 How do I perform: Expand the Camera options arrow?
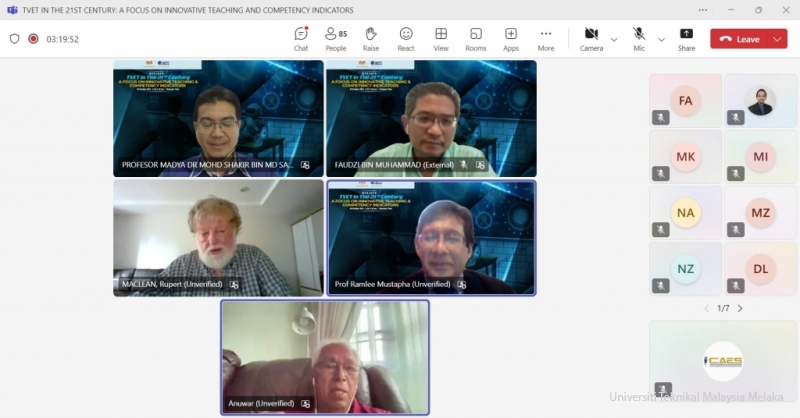(x=614, y=39)
